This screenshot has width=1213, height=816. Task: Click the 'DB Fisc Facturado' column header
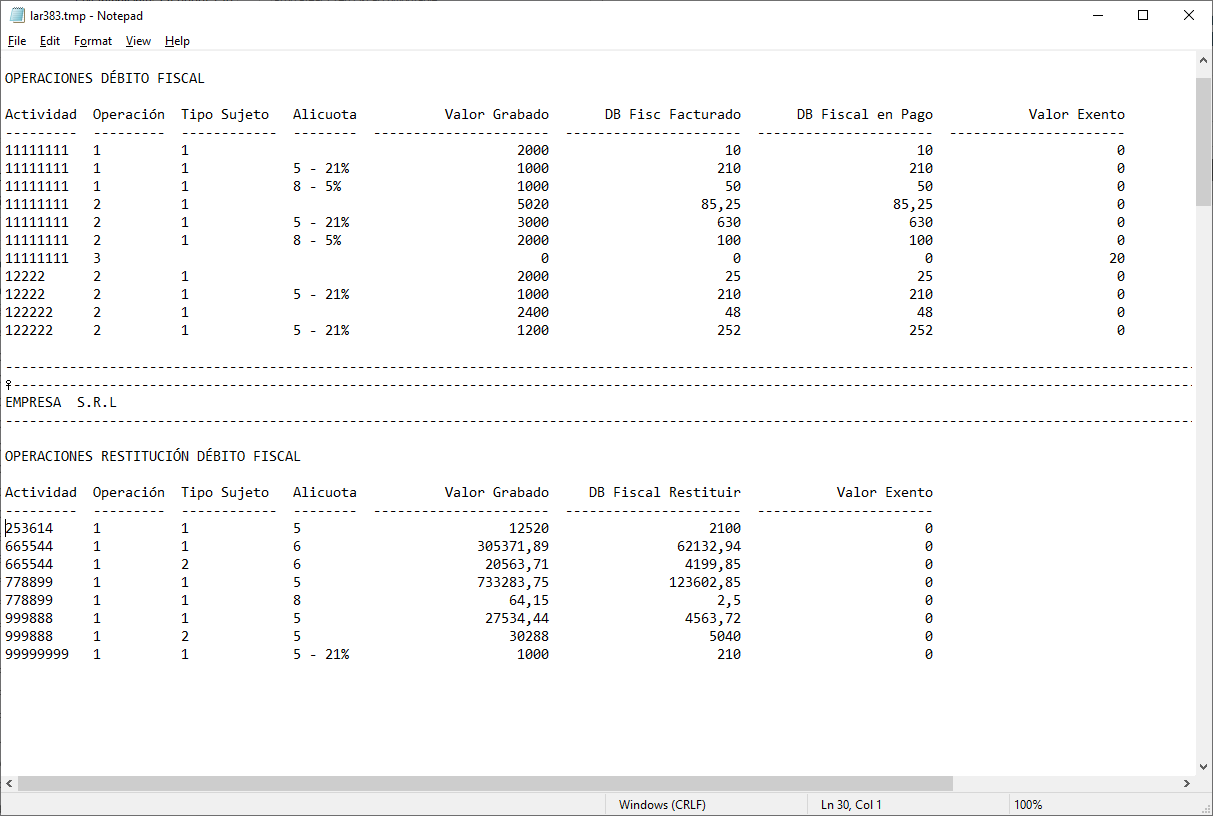[673, 114]
